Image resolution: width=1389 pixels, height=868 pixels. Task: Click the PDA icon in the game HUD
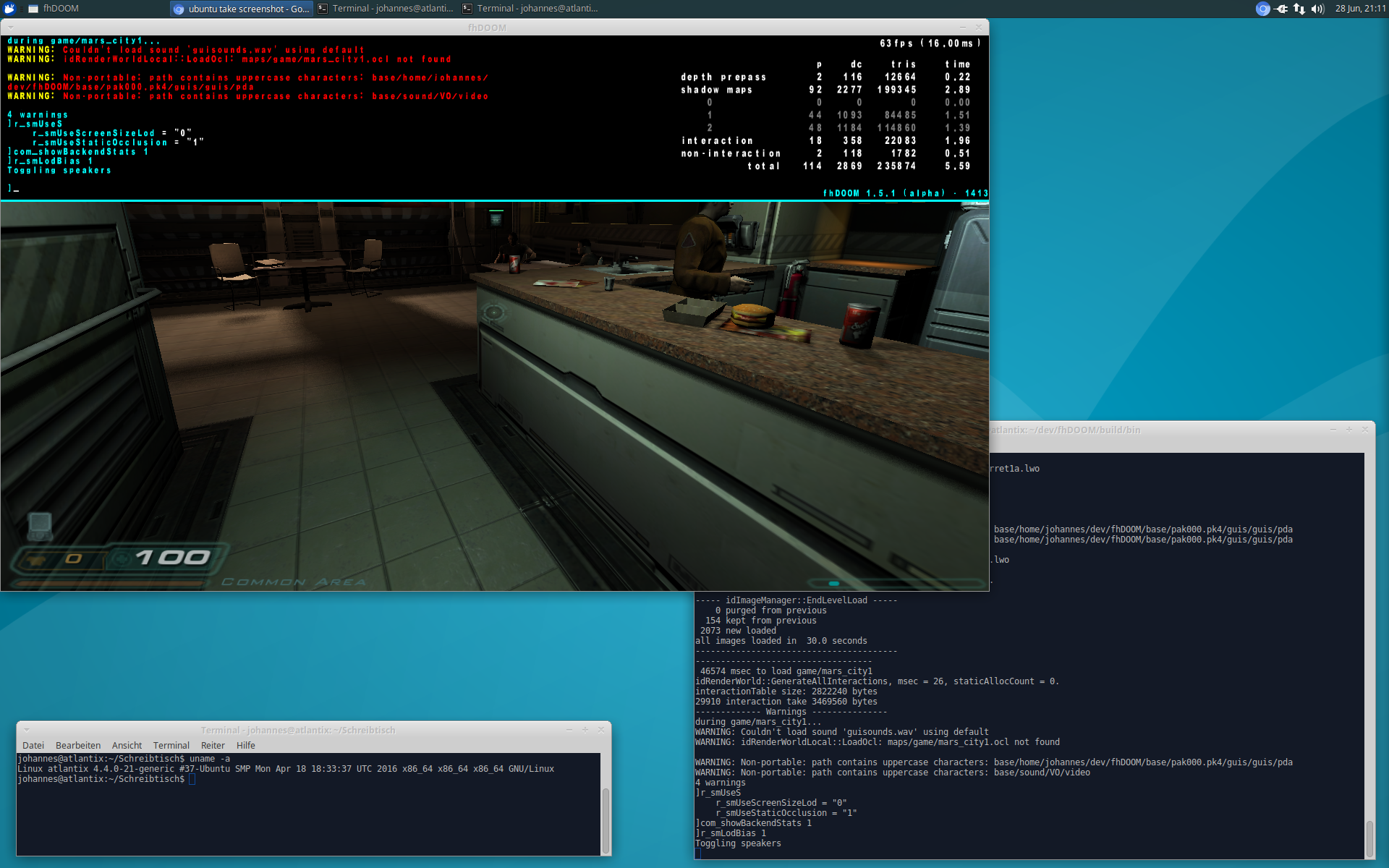[x=40, y=526]
